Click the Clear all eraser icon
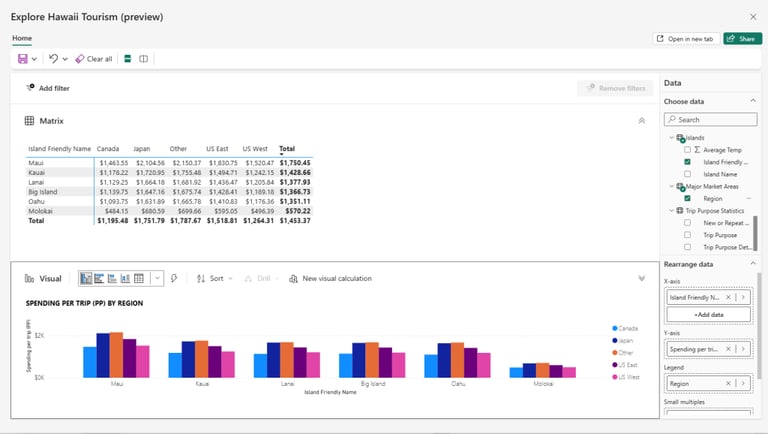This screenshot has width=768, height=434. coord(79,59)
